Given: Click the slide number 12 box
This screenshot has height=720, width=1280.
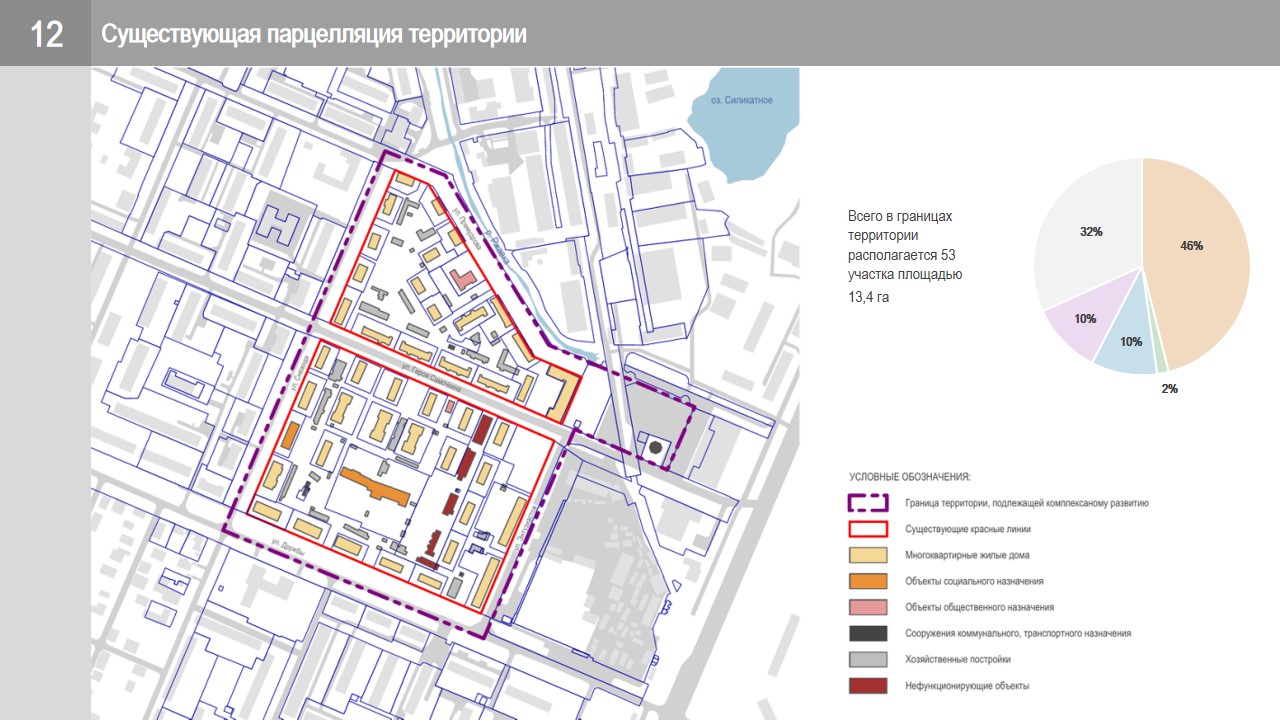Looking at the screenshot, I should click(46, 34).
